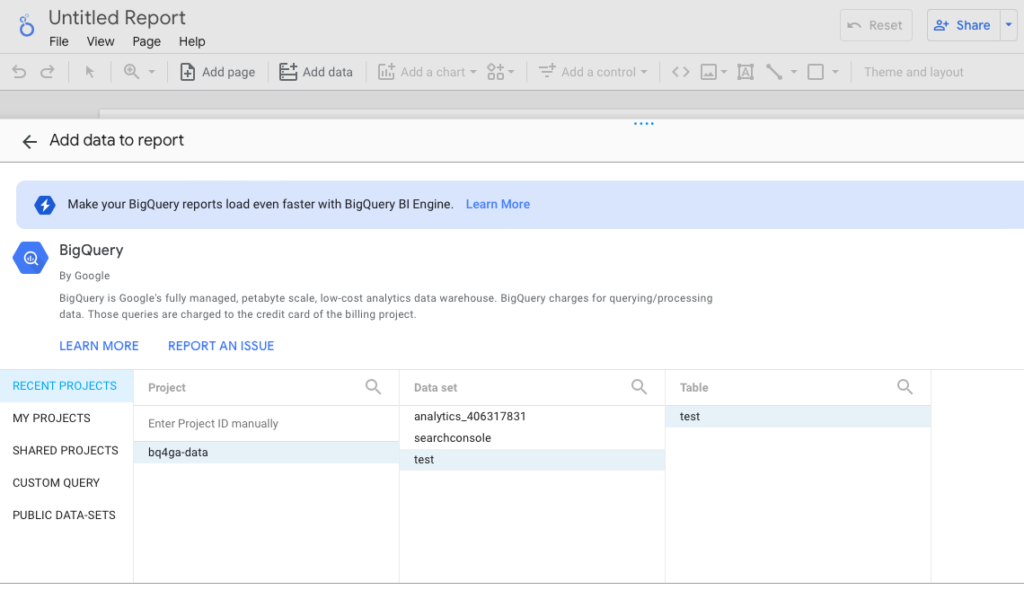The width and height of the screenshot is (1024, 608).
Task: Click the Reset button
Action: click(x=876, y=25)
